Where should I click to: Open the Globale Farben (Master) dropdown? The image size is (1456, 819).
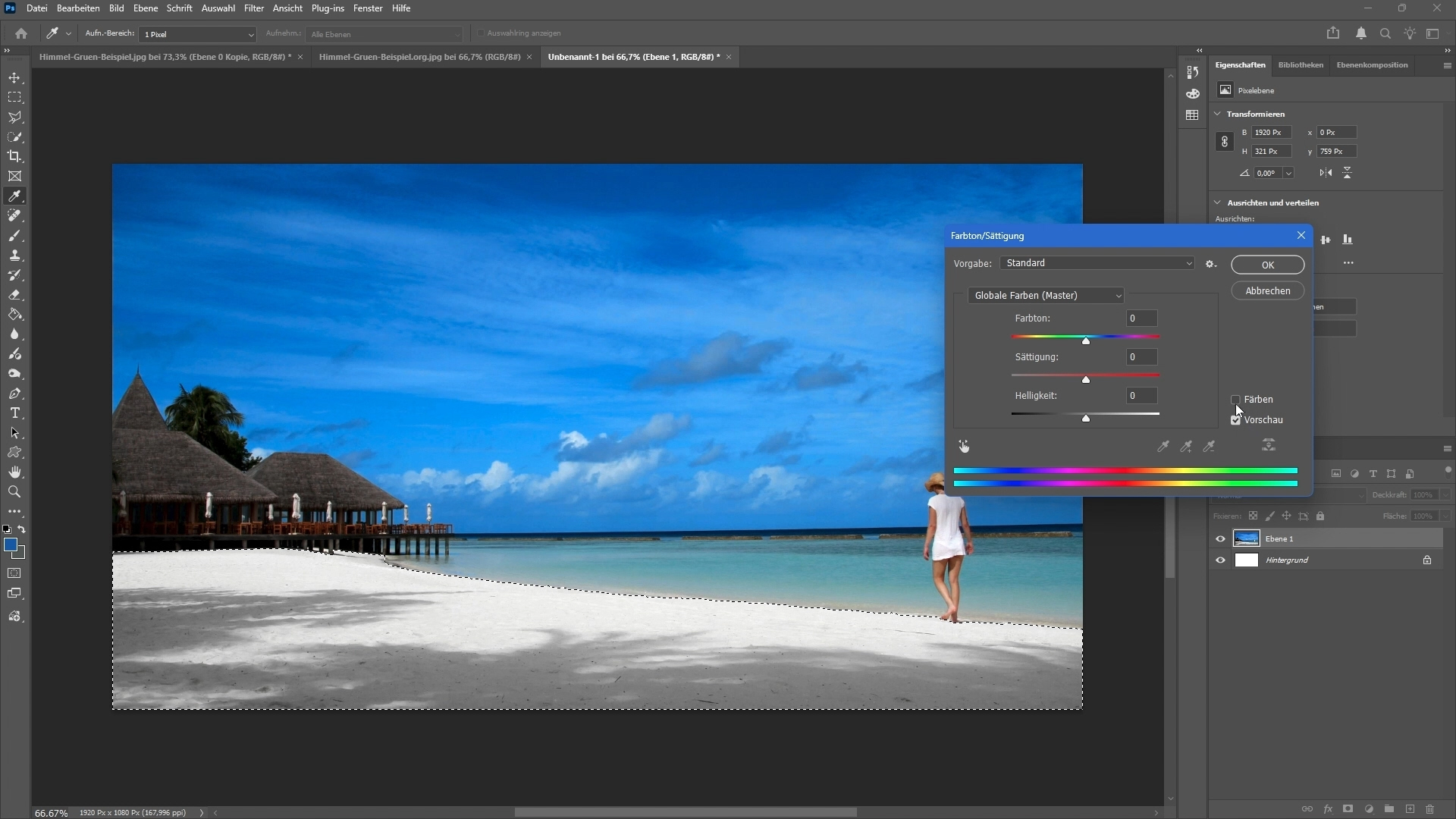point(1046,296)
